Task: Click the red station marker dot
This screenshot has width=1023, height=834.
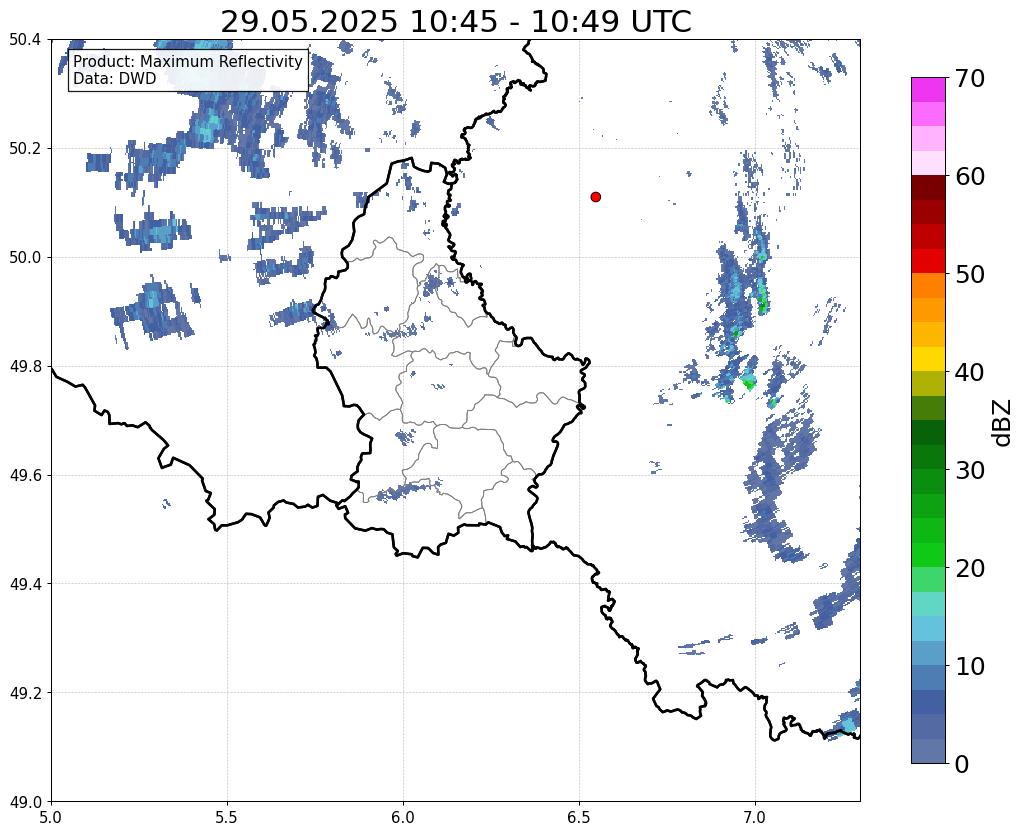Action: click(x=595, y=196)
